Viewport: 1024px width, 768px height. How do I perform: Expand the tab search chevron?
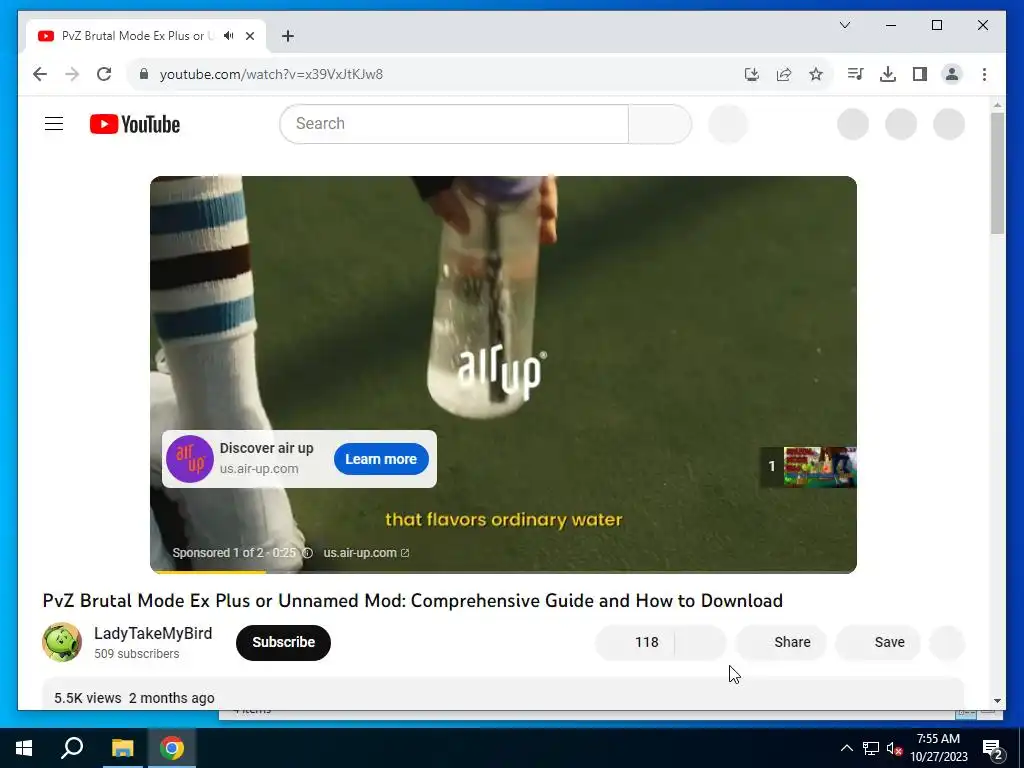click(x=844, y=25)
